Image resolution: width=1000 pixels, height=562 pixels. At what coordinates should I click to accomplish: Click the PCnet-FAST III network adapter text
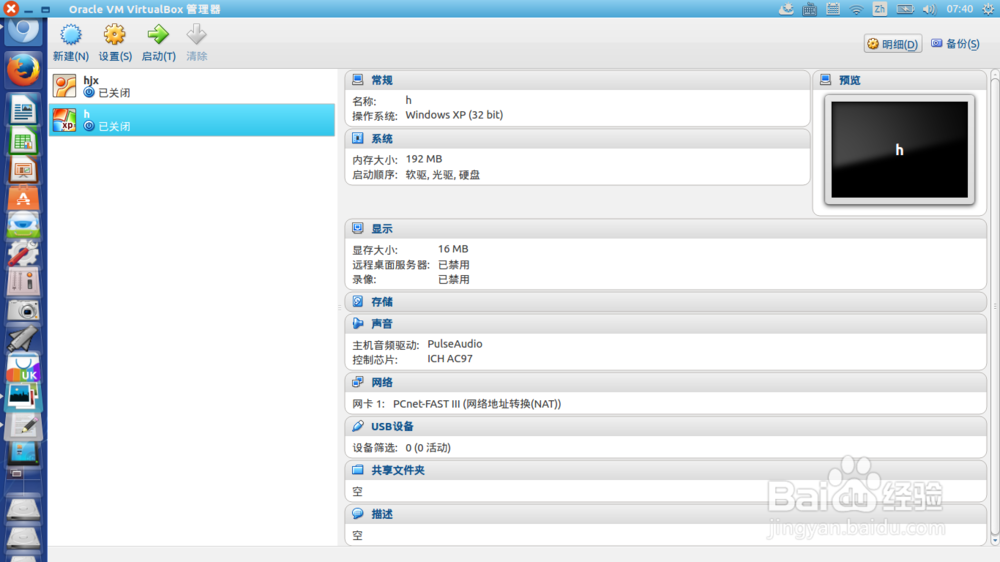pos(477,404)
